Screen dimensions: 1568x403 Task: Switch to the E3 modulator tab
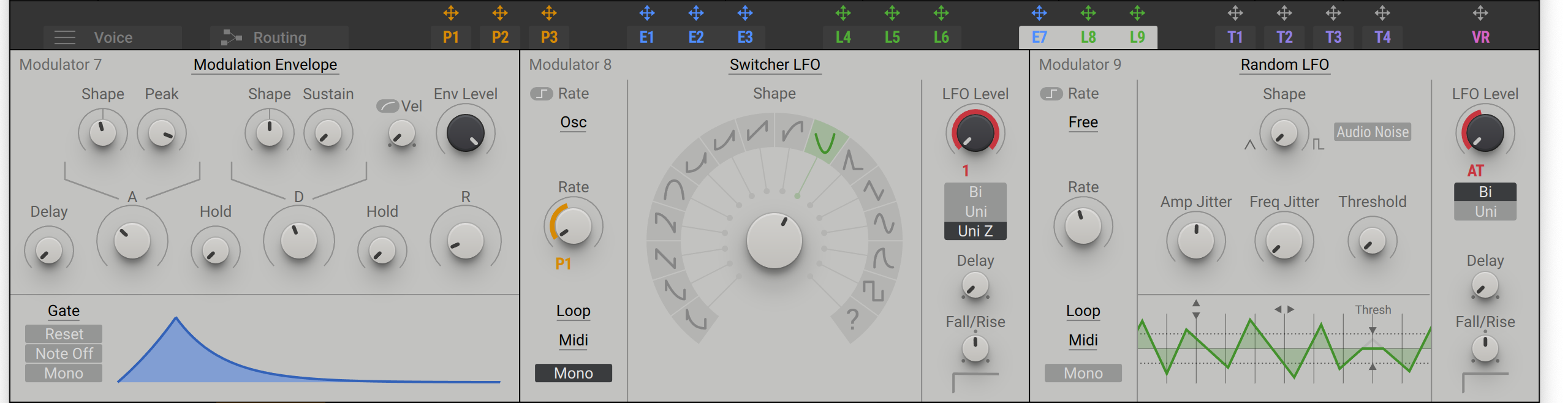point(744,37)
